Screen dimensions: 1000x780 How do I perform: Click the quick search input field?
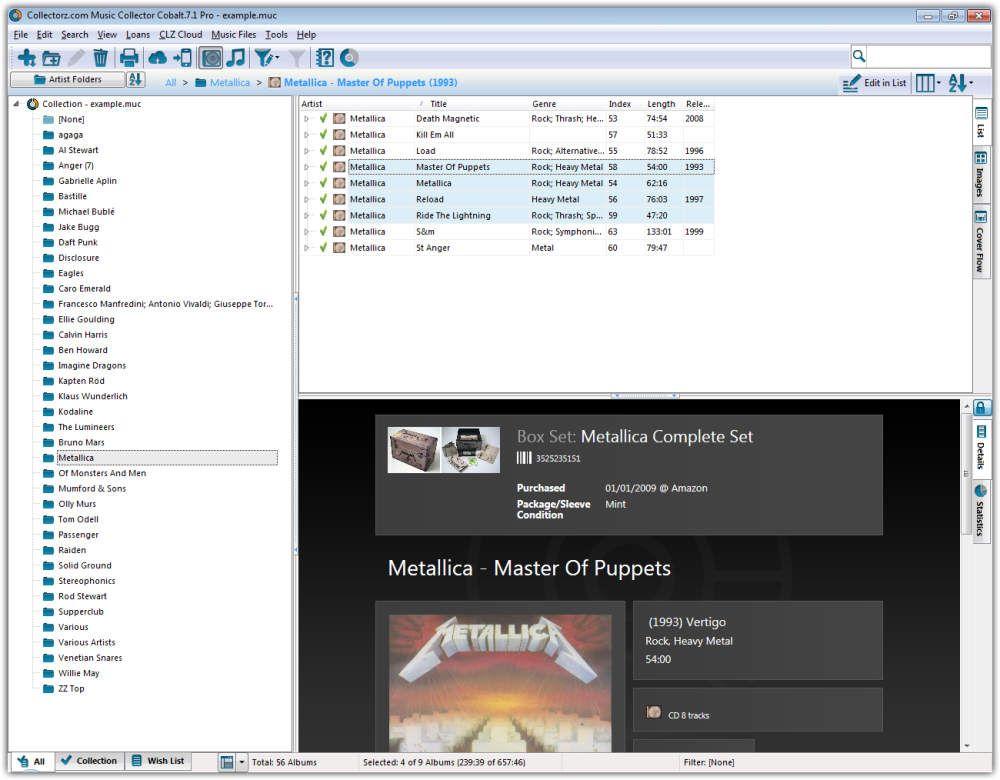pos(928,56)
